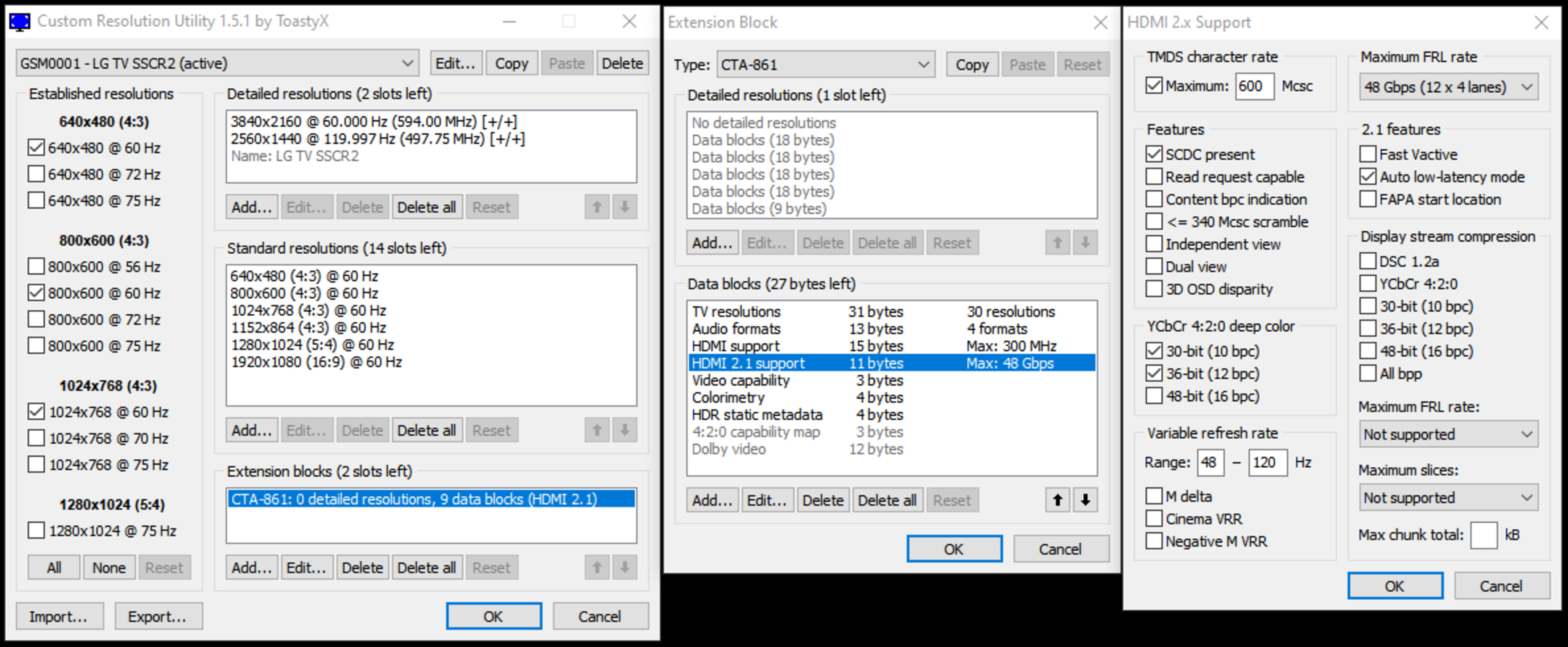Toggle SCDC present feature
Screen dimensions: 1568x647
tap(1154, 154)
